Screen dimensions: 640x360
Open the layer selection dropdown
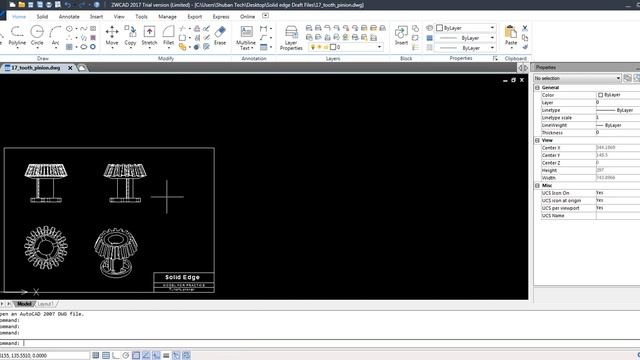click(x=380, y=47)
